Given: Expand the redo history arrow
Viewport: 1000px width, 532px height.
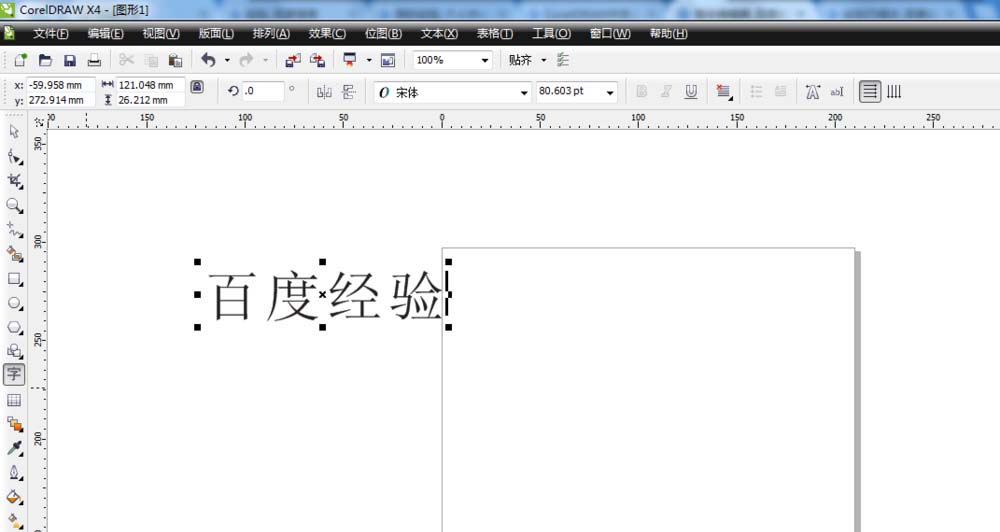Looking at the screenshot, I should (x=265, y=61).
